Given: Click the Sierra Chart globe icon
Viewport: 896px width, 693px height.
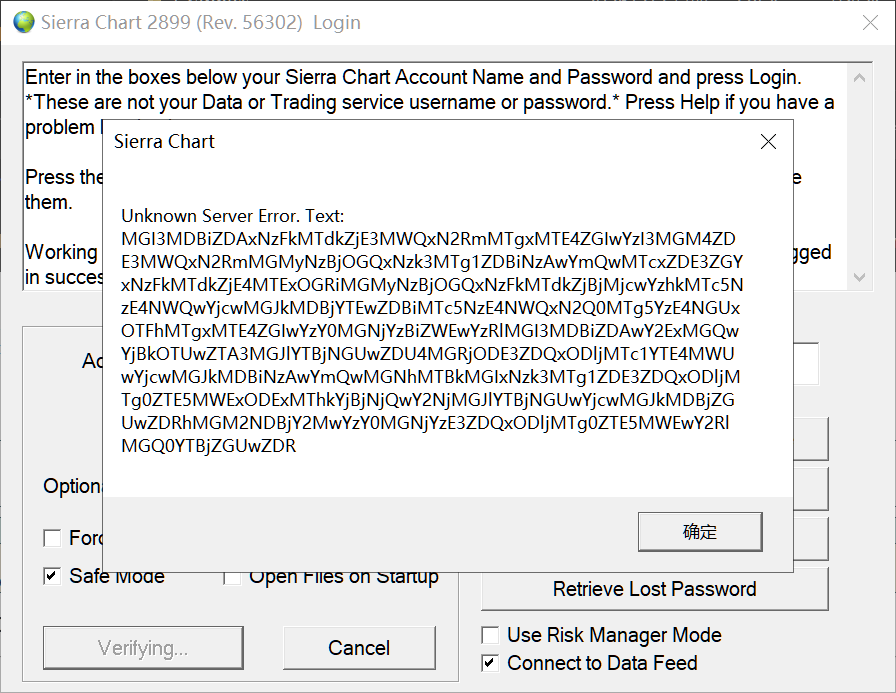Looking at the screenshot, I should (23, 22).
